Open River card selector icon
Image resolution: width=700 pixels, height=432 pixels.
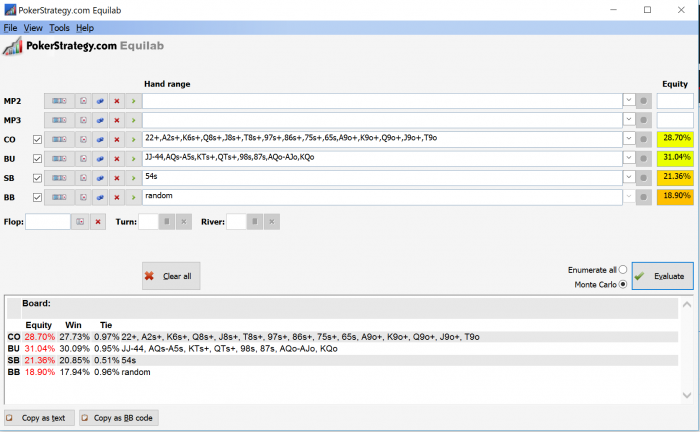pyautogui.click(x=254, y=222)
